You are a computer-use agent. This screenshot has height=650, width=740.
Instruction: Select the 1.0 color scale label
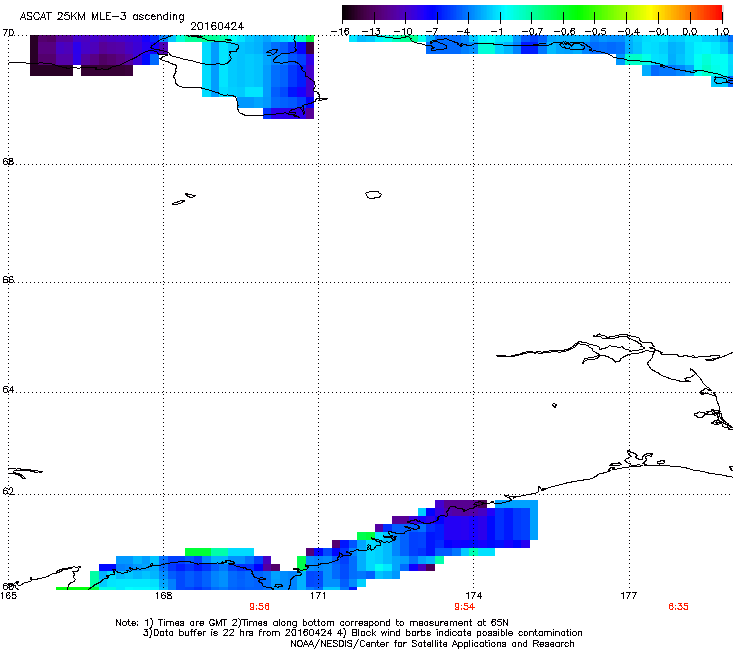(x=722, y=32)
